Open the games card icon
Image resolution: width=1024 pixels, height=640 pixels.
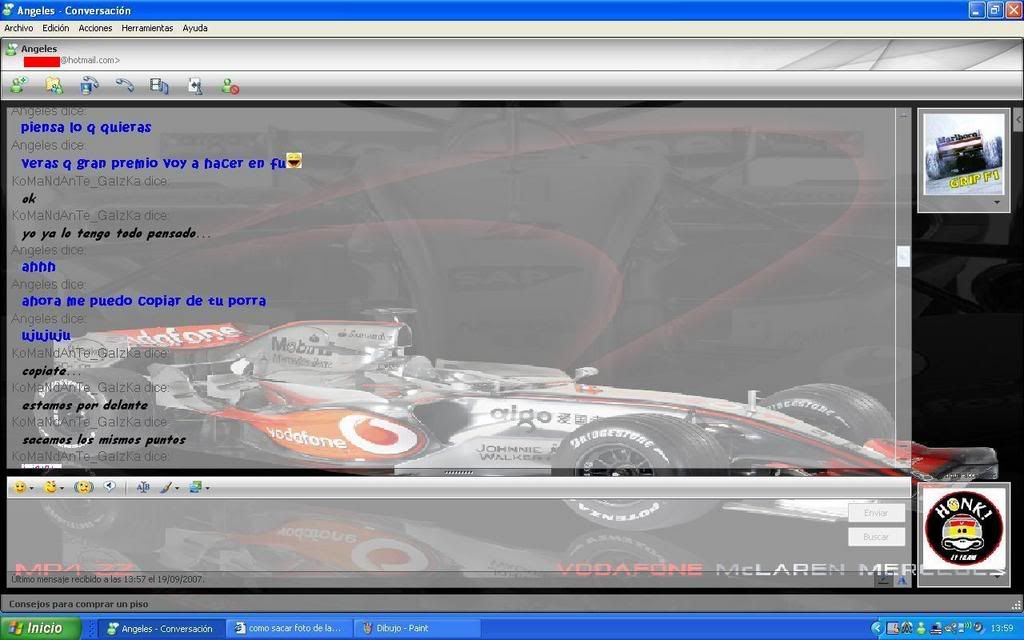click(x=195, y=86)
